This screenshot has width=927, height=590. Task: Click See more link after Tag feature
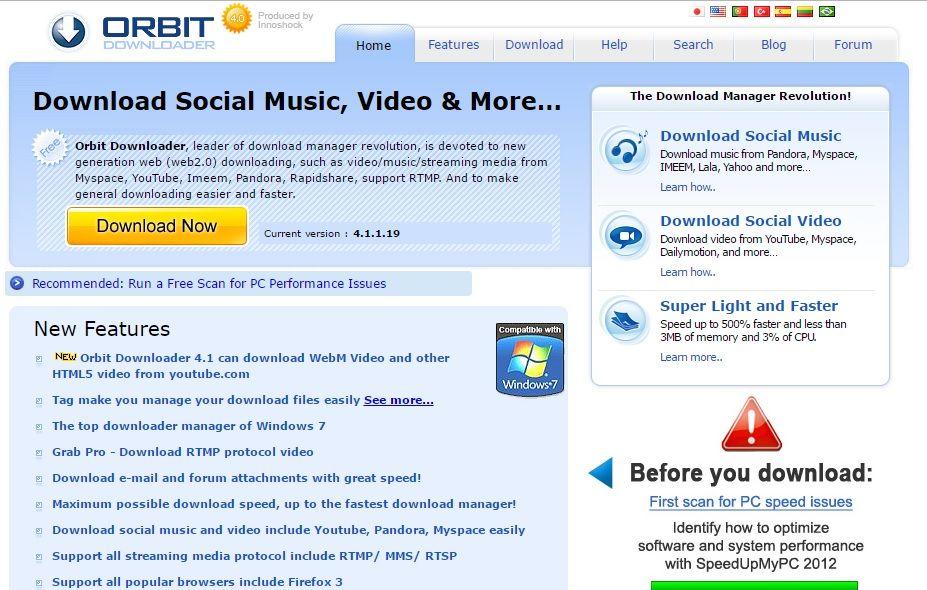click(x=398, y=400)
